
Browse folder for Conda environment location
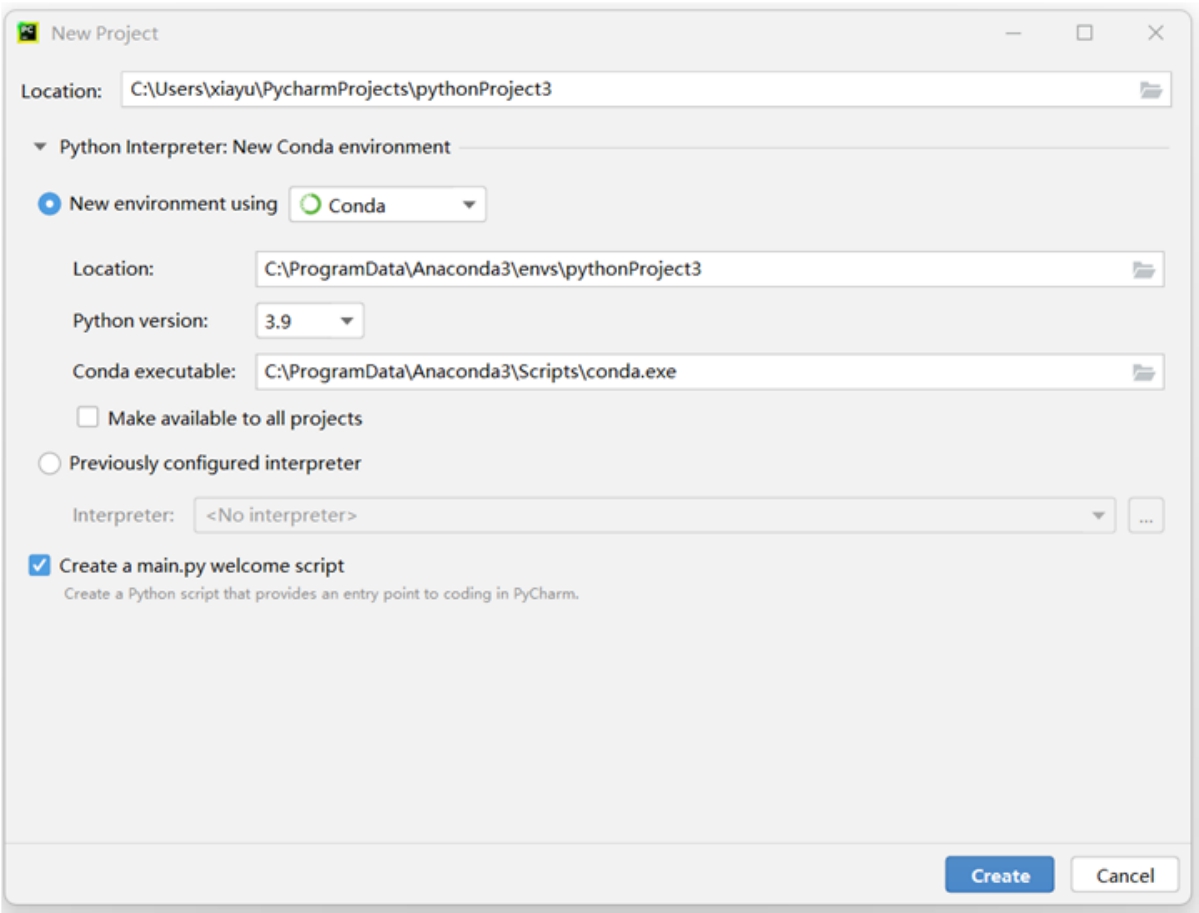click(1143, 270)
